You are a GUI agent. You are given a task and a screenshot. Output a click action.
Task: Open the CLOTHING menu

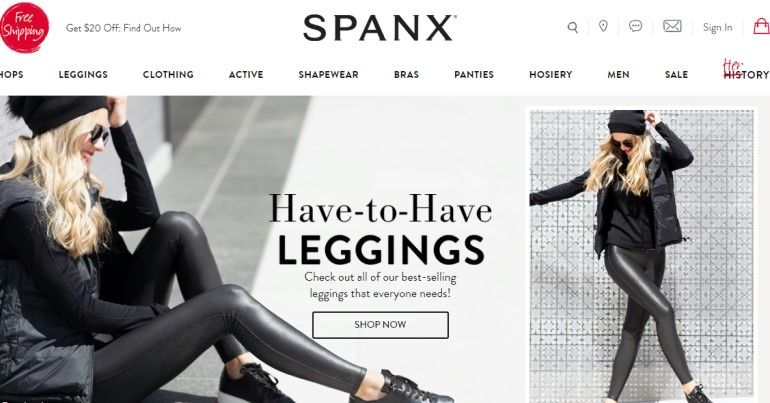click(168, 75)
